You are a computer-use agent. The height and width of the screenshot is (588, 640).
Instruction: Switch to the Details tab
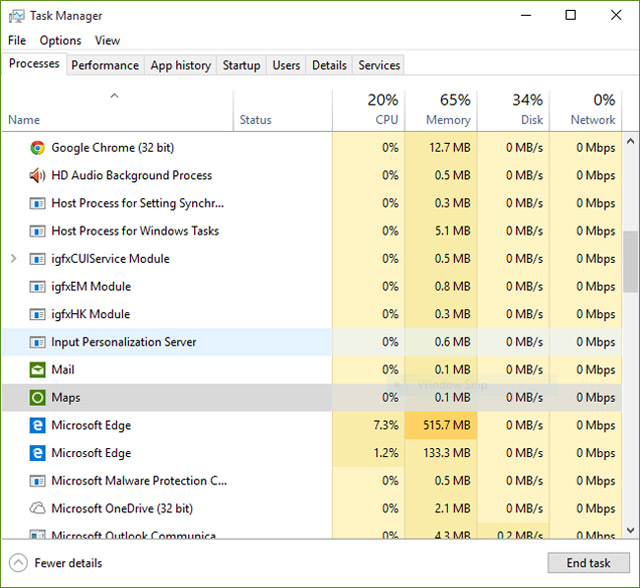tap(329, 65)
